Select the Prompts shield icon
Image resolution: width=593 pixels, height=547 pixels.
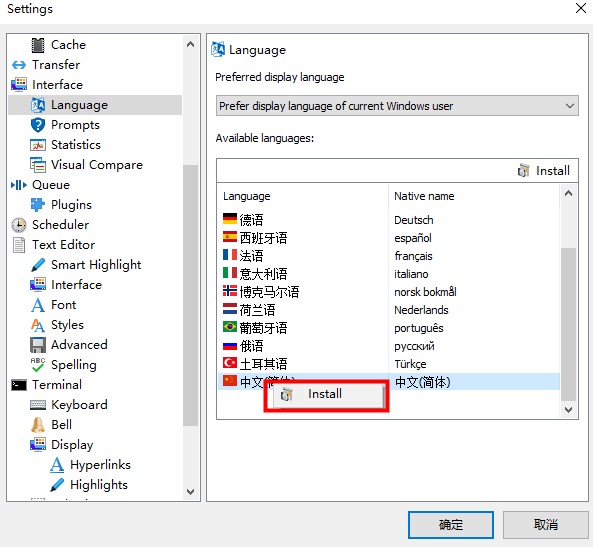[38, 125]
